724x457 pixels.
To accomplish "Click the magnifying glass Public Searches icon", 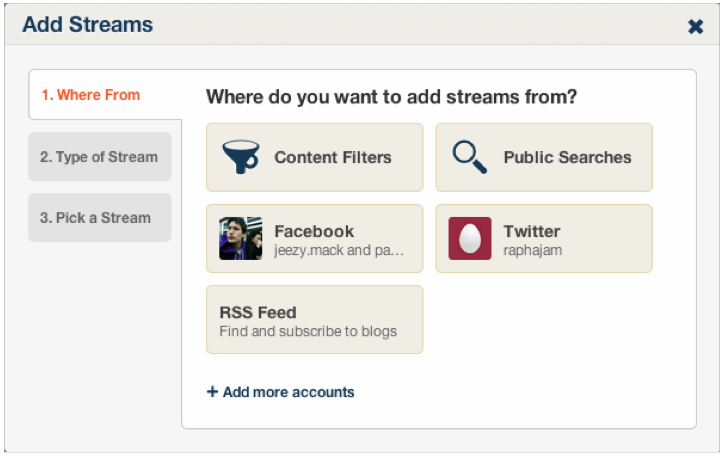I will [469, 157].
